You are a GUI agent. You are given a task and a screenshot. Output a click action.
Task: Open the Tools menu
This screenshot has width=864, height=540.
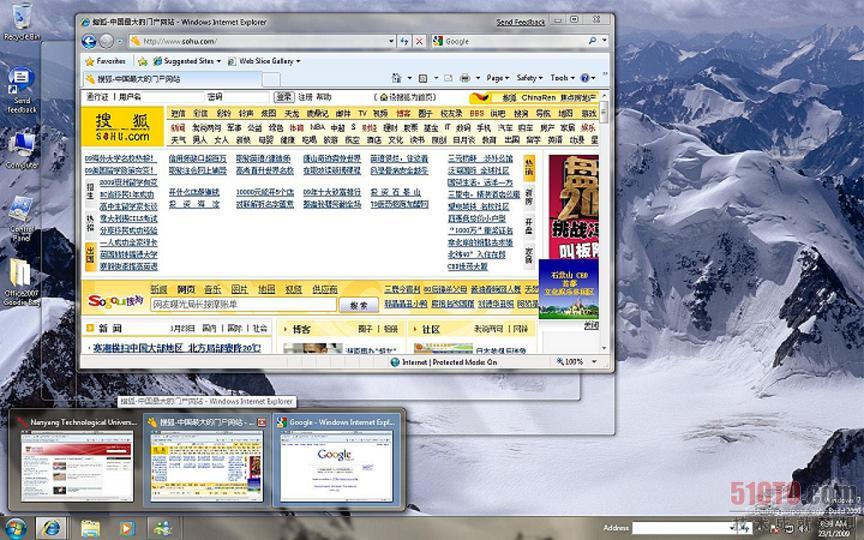(562, 78)
